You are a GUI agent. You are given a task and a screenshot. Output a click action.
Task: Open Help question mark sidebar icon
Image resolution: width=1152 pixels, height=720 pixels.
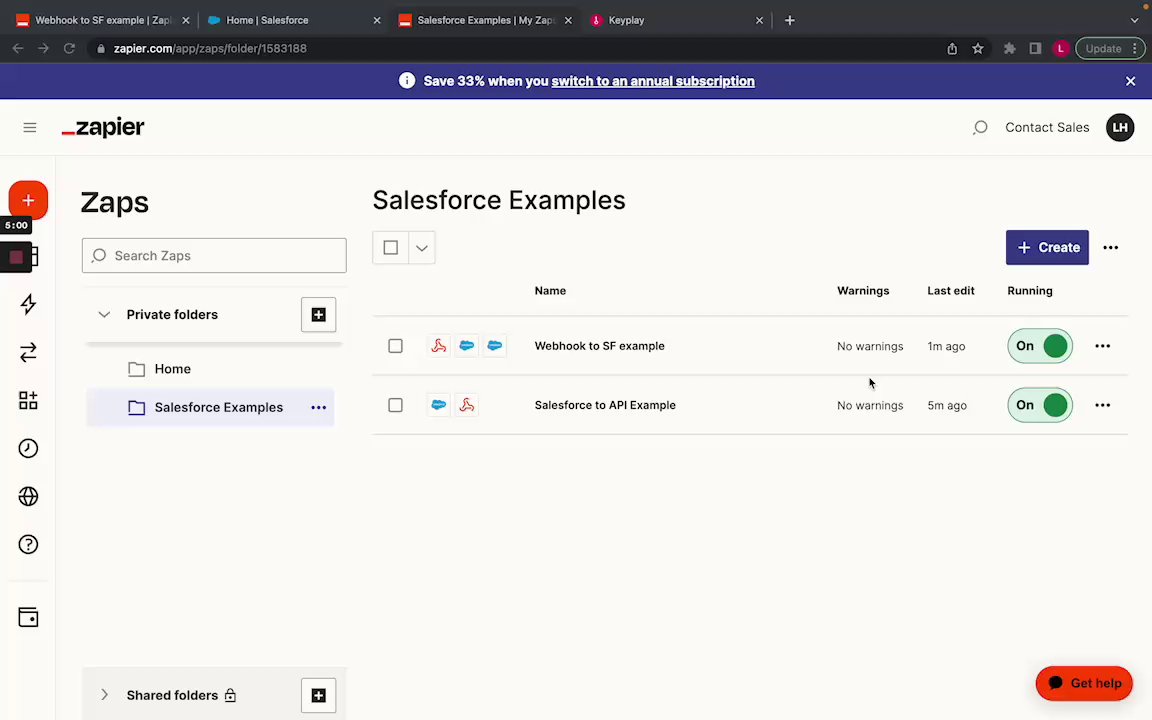click(x=28, y=544)
